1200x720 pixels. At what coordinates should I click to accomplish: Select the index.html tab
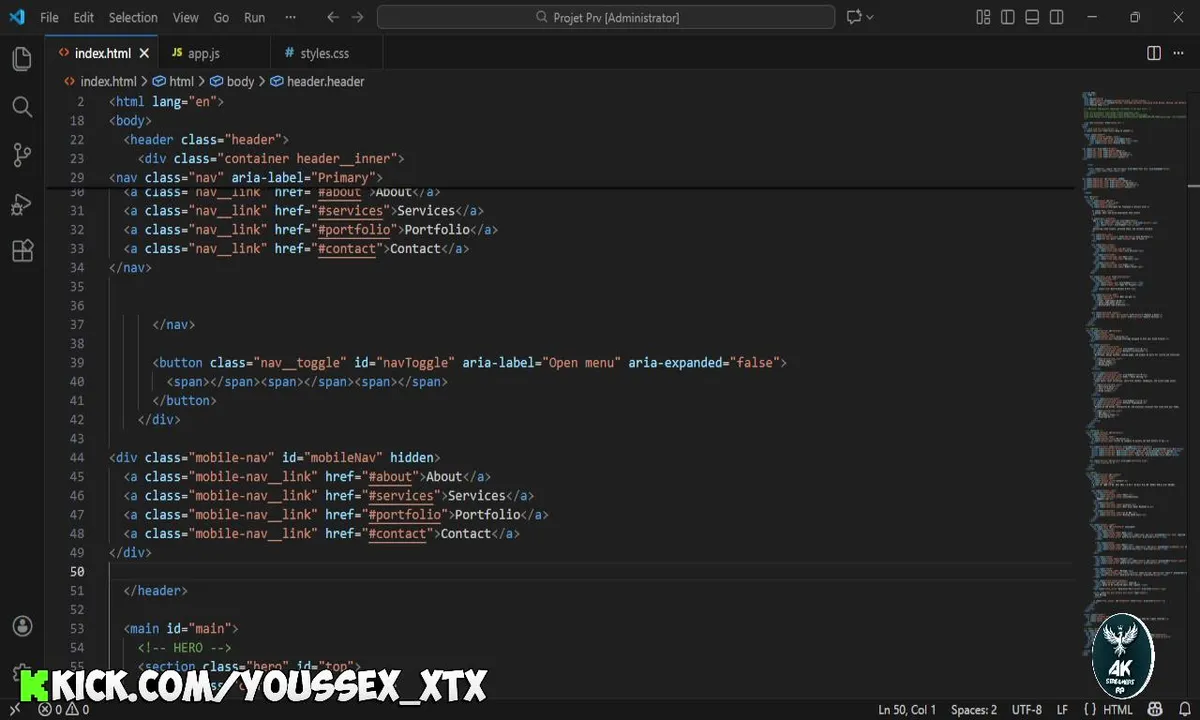coord(102,54)
